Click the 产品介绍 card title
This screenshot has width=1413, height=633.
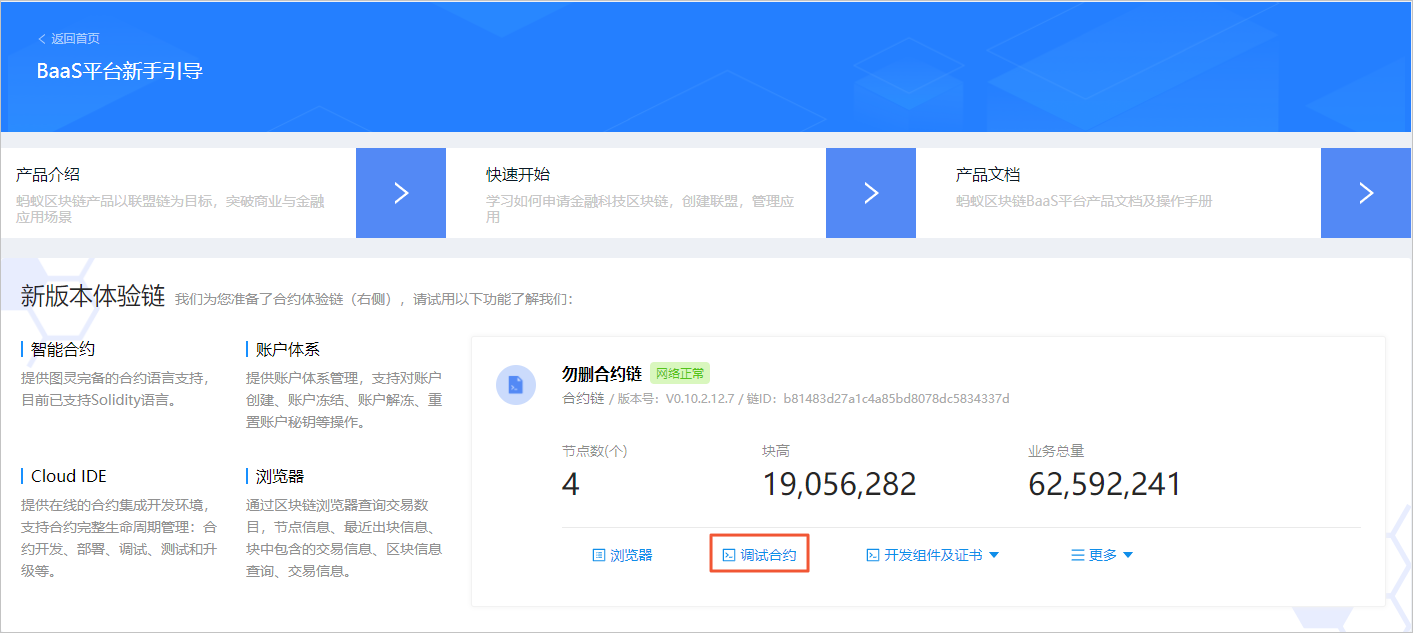(x=48, y=175)
